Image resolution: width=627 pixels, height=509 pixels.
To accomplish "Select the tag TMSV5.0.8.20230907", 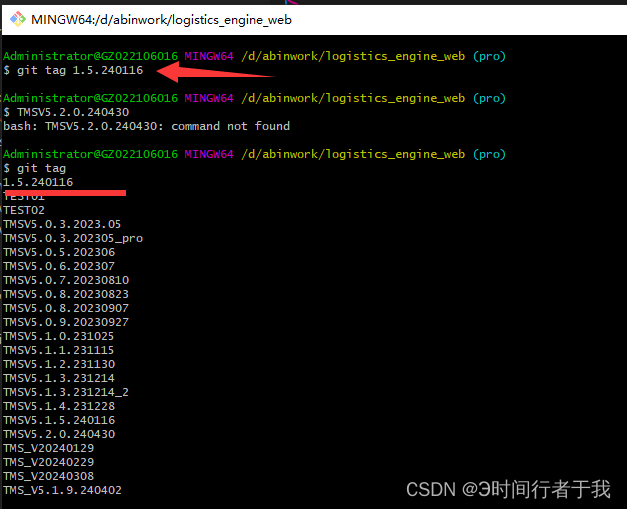I will [x=66, y=308].
